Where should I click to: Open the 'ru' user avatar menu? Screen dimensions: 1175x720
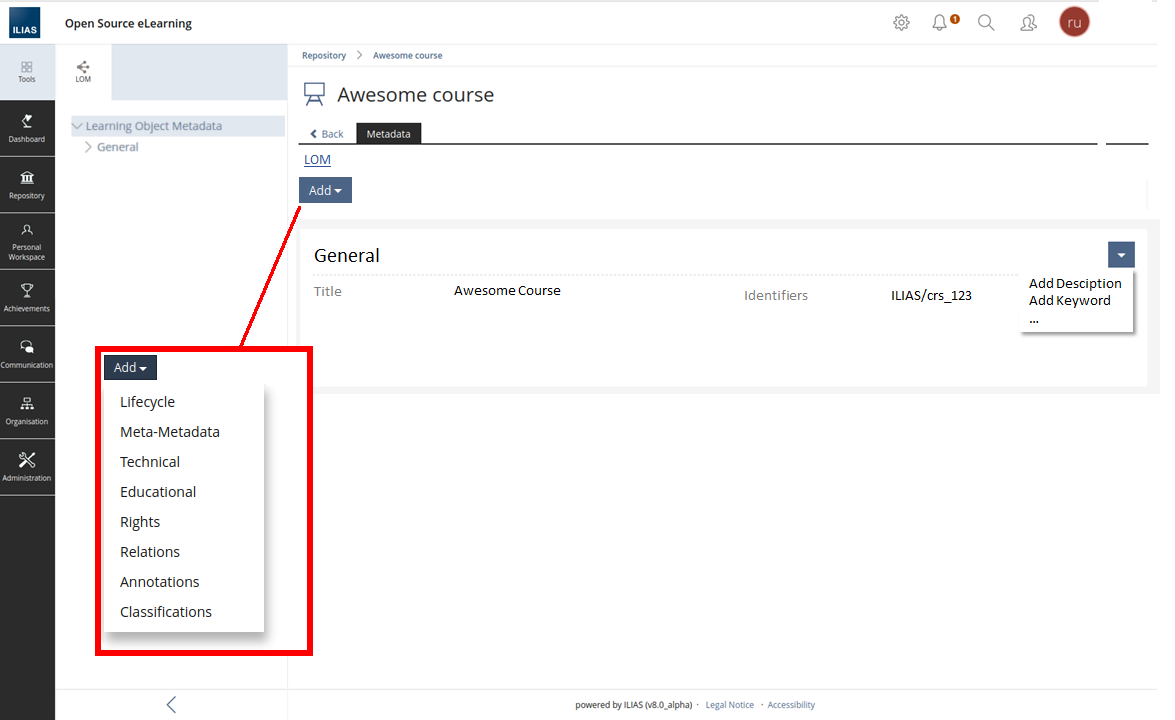1074,22
